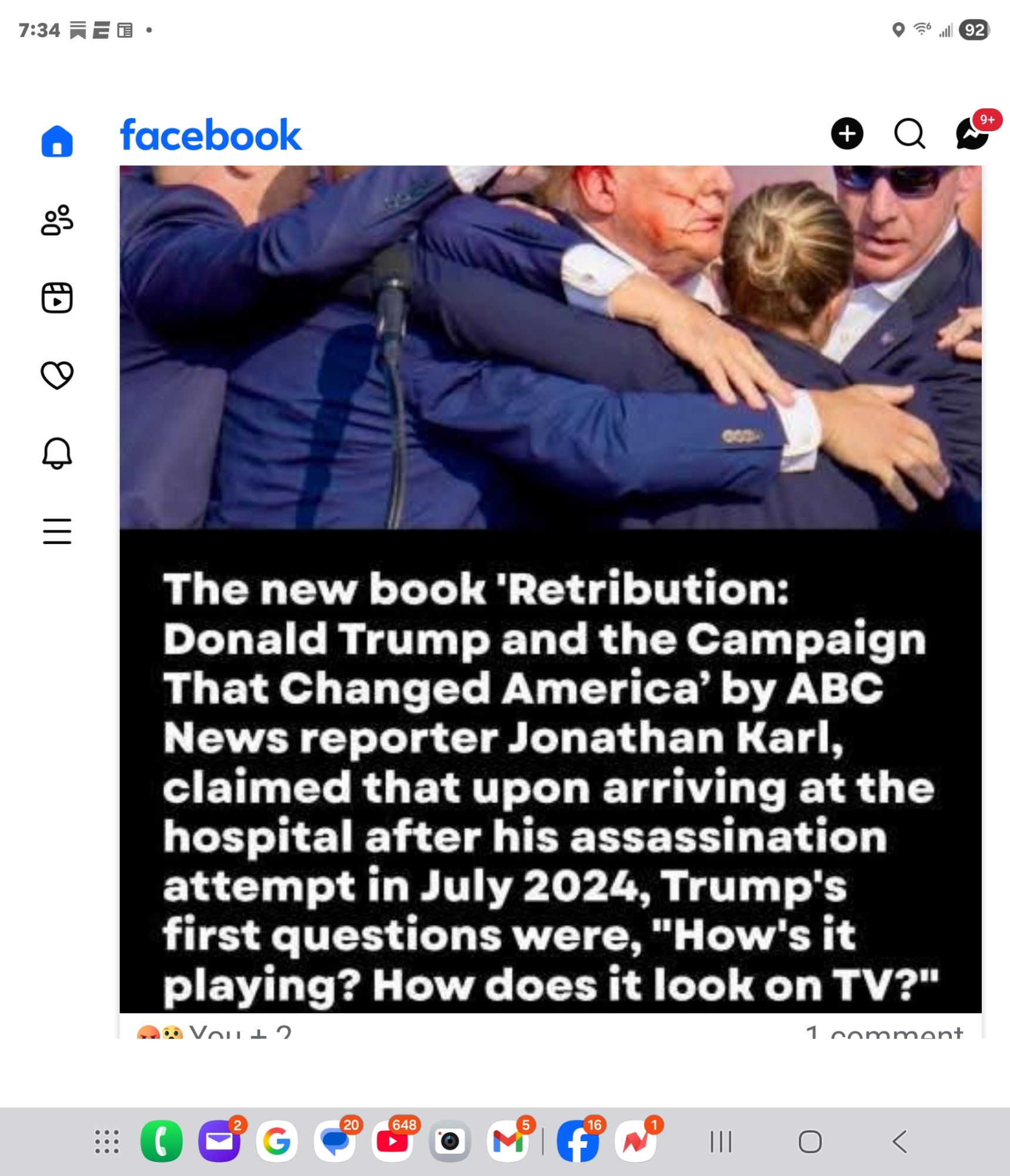View reactions on the post

[214, 1031]
